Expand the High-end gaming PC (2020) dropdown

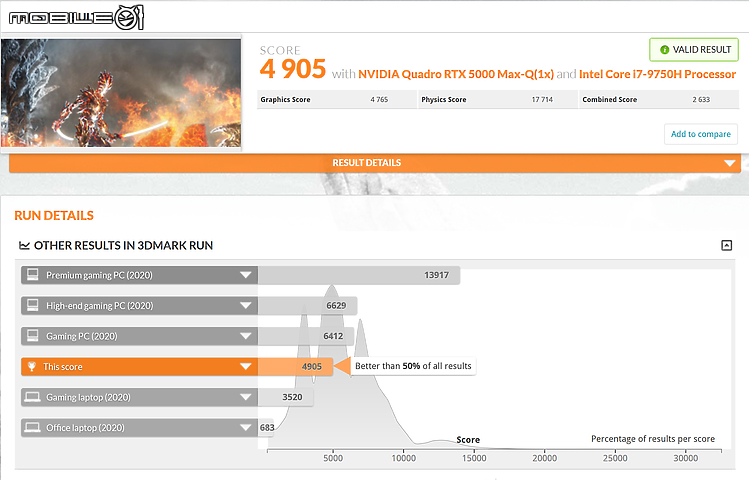point(246,306)
